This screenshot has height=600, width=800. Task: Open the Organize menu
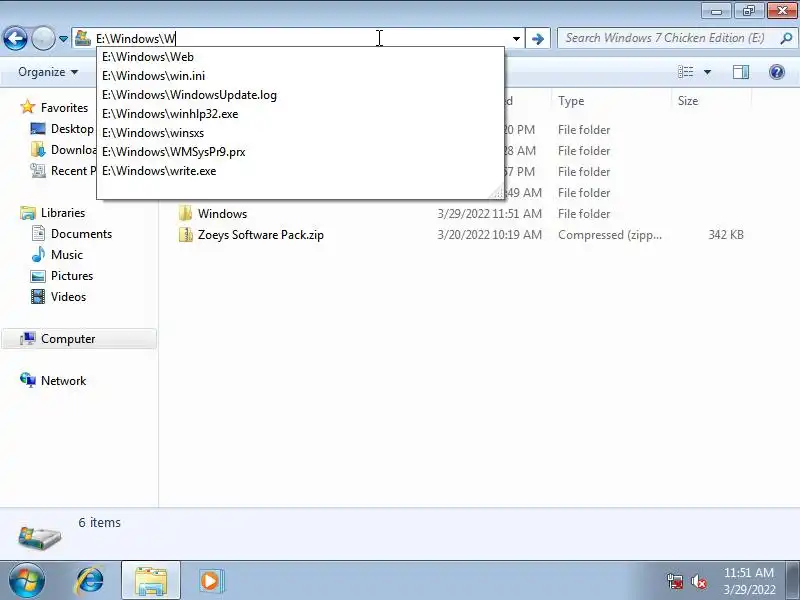(x=48, y=72)
